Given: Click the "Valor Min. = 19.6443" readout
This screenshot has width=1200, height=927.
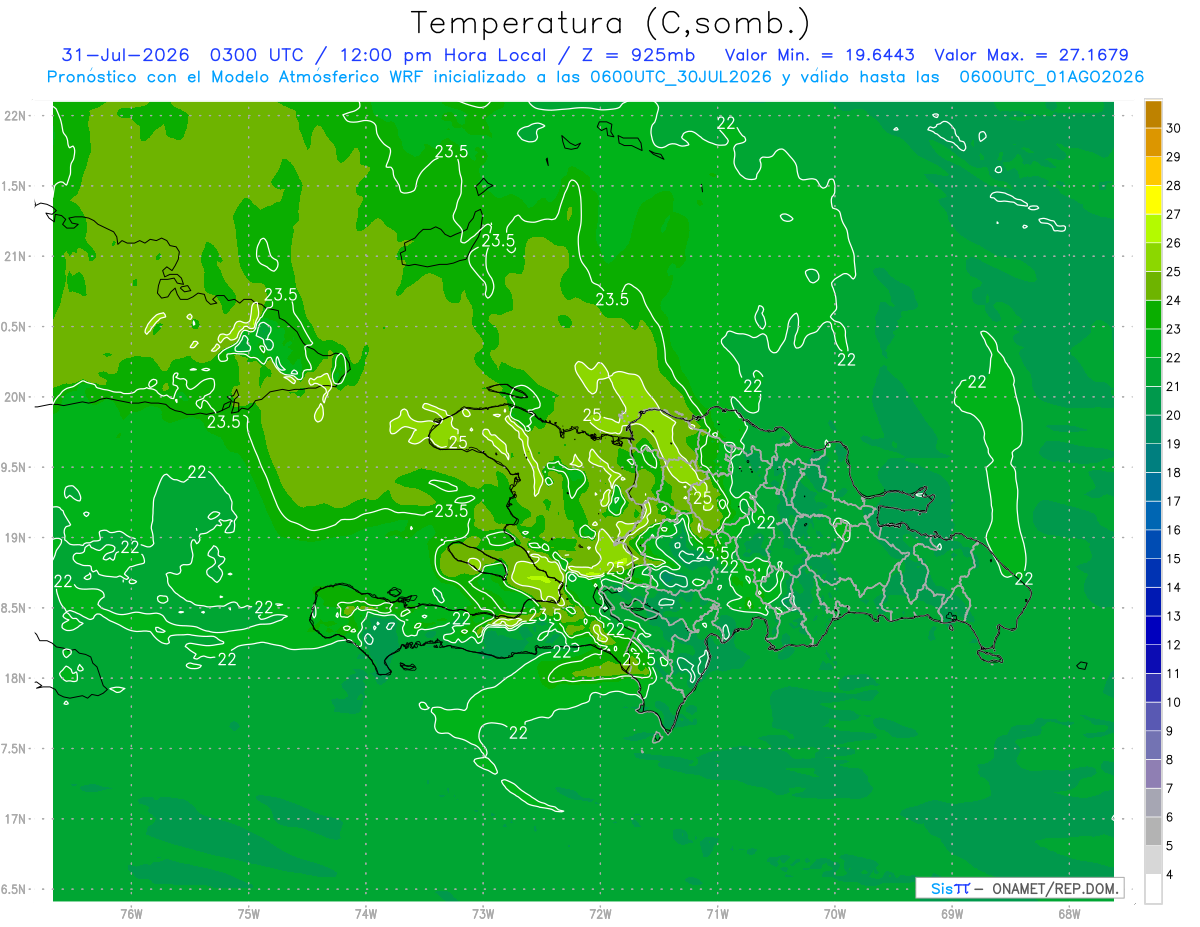Looking at the screenshot, I should click(820, 55).
